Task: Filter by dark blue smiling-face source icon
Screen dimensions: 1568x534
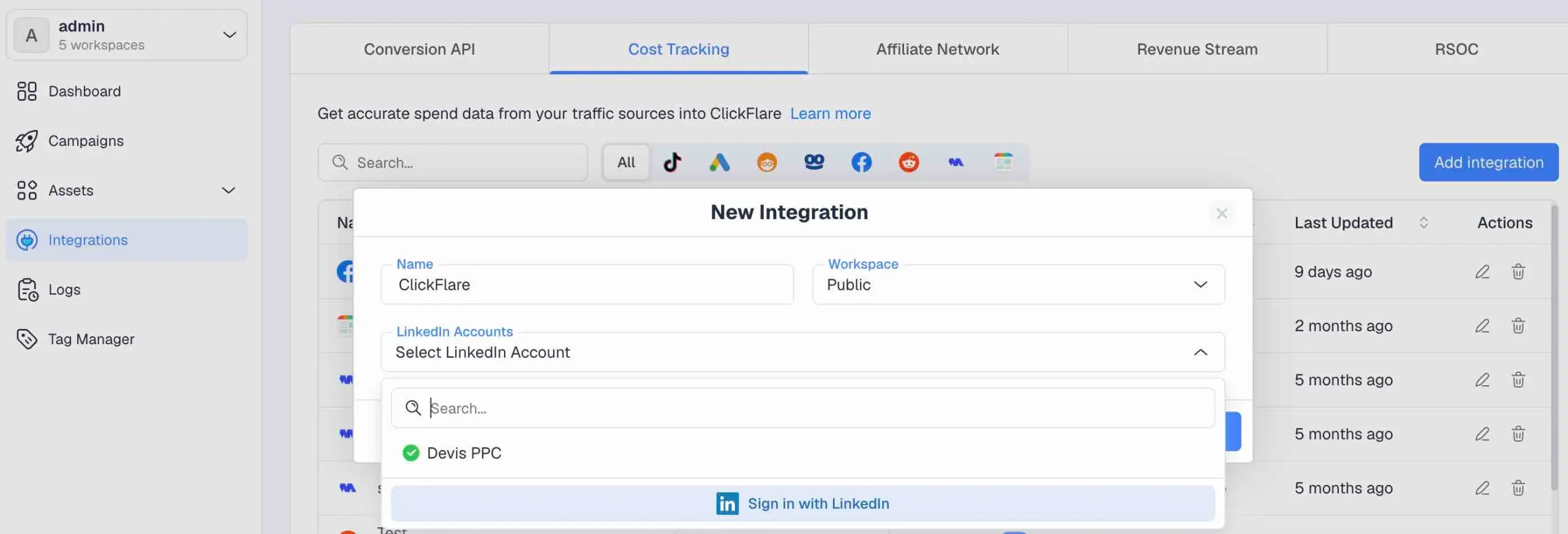Action: click(814, 162)
